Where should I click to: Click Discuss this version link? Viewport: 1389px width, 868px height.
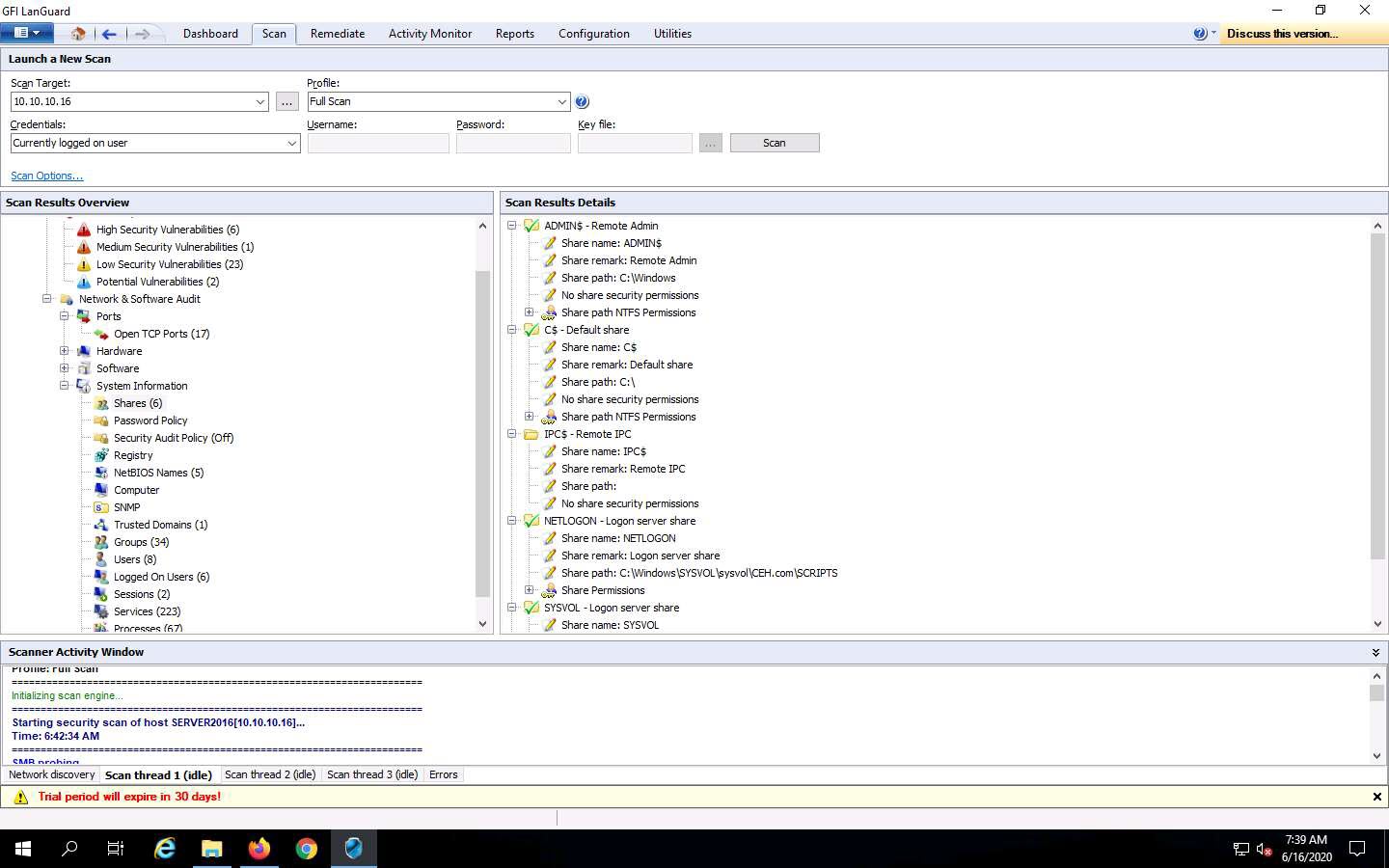click(1282, 34)
